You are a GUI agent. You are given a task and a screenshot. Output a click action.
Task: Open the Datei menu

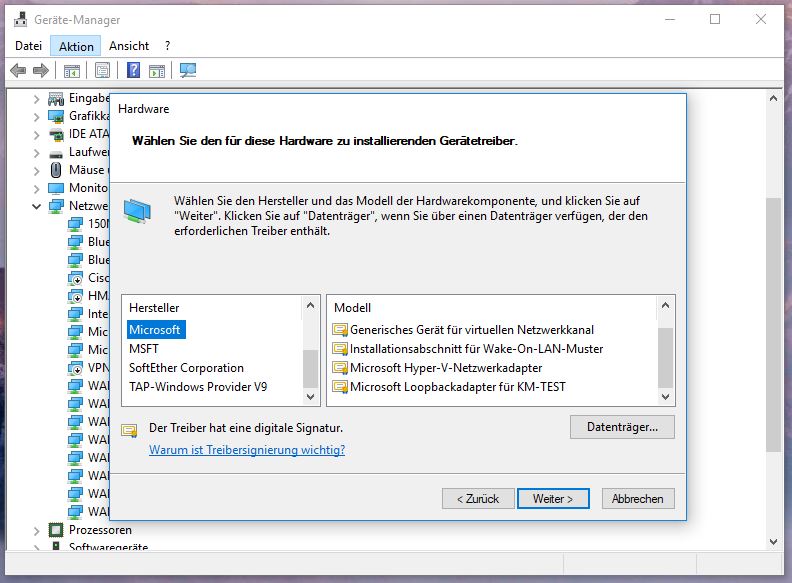(x=28, y=46)
